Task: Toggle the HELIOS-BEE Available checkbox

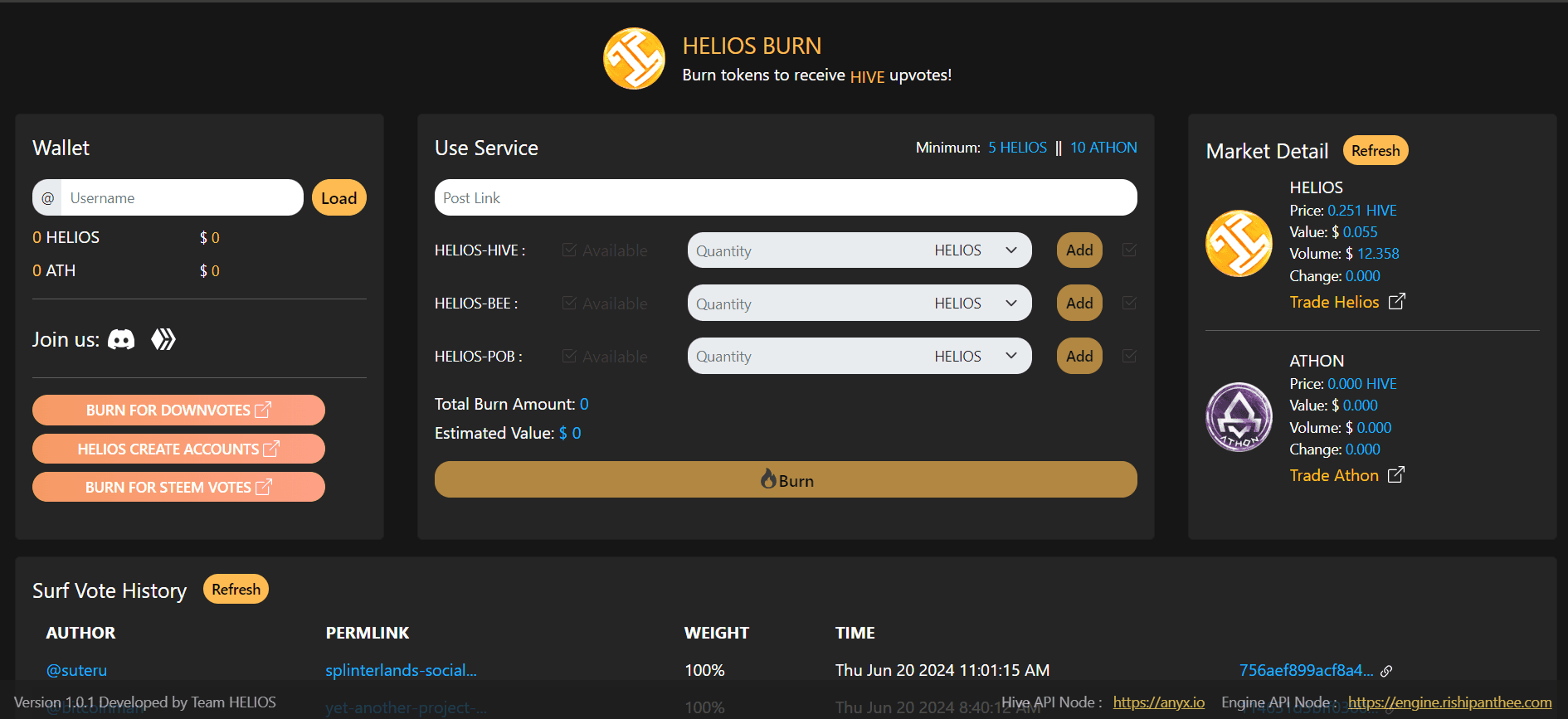Action: tap(569, 303)
